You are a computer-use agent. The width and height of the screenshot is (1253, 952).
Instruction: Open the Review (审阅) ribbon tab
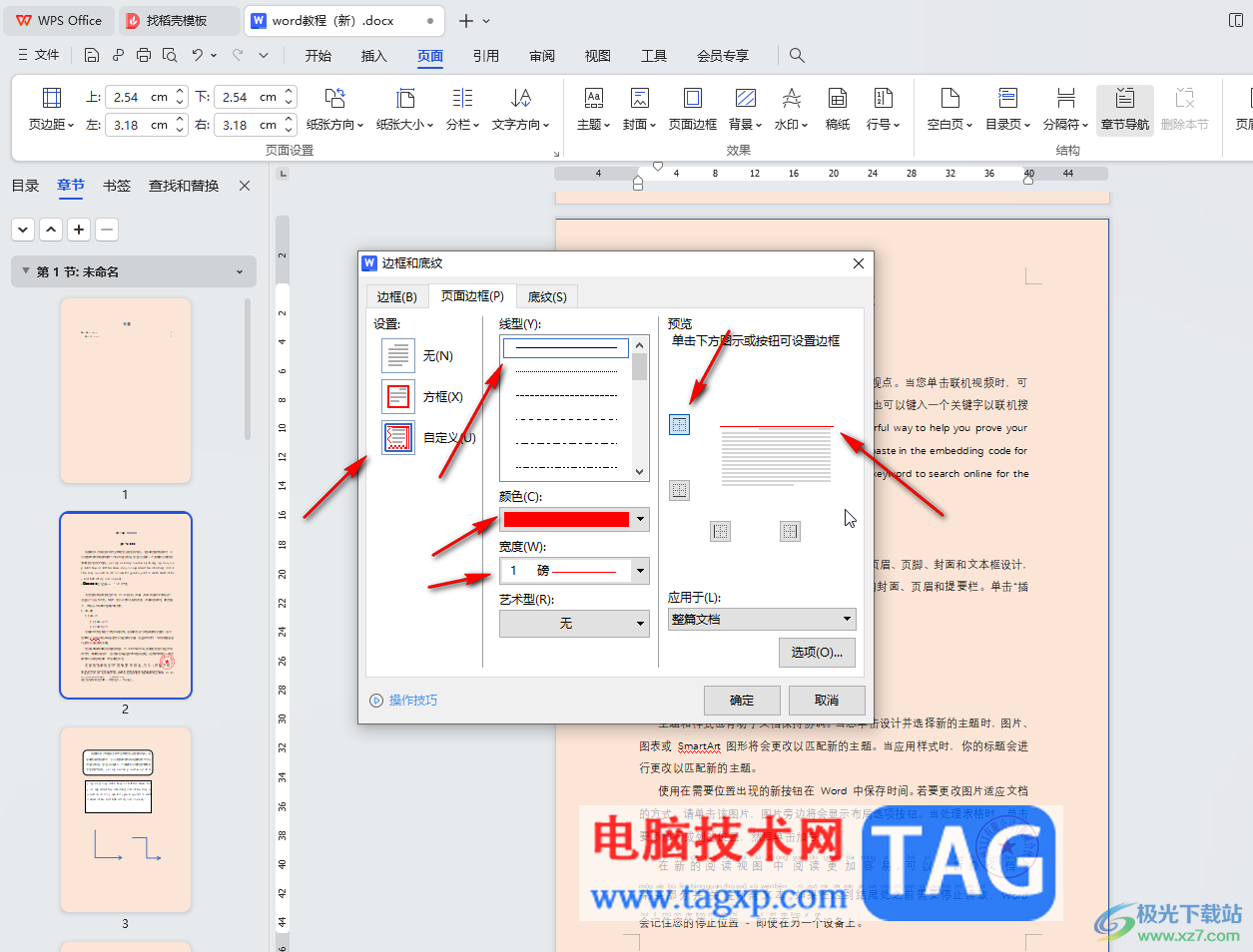(542, 55)
